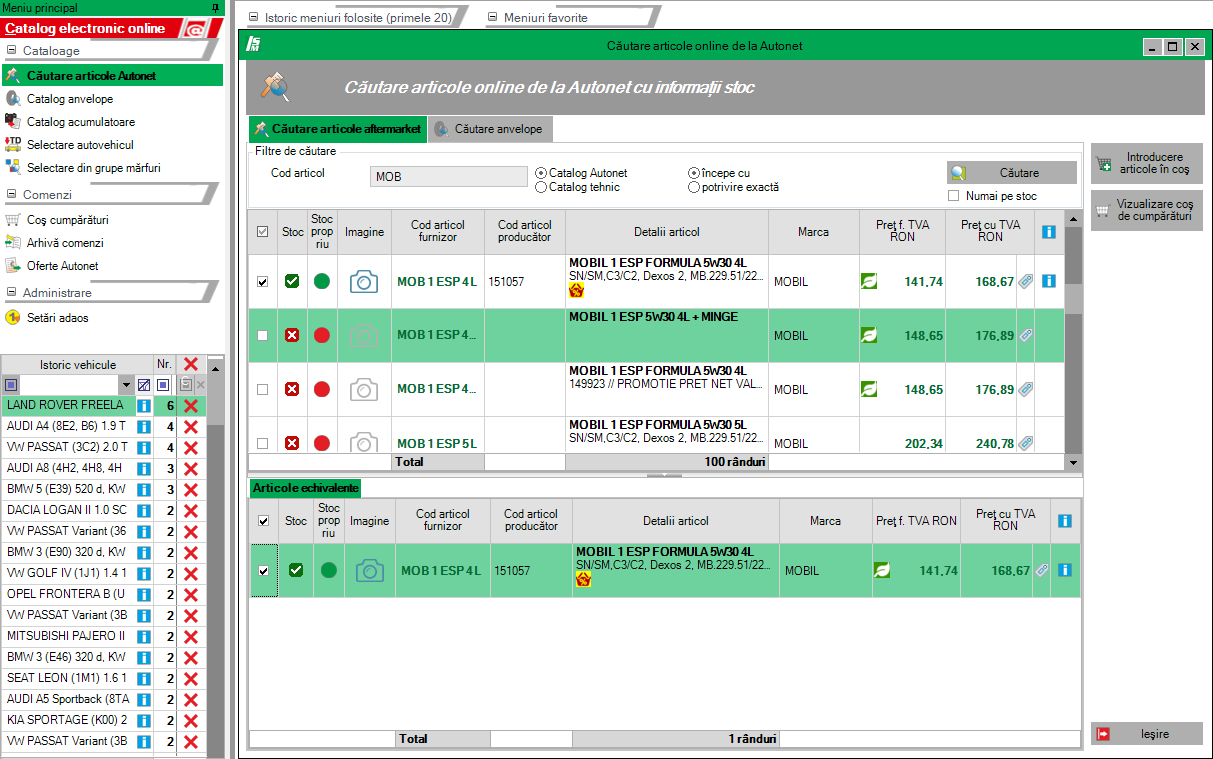Screen dimensions: 1213x759
Task: Click price tag icon beside 240,78 price
Action: tap(1025, 443)
